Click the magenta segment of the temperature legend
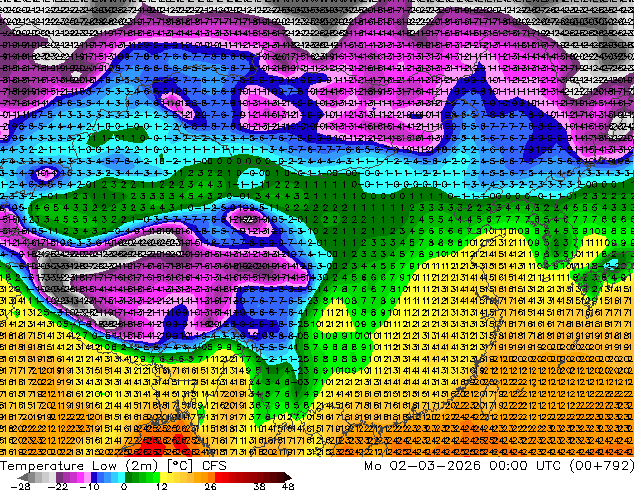The image size is (634, 490). [x=80, y=477]
